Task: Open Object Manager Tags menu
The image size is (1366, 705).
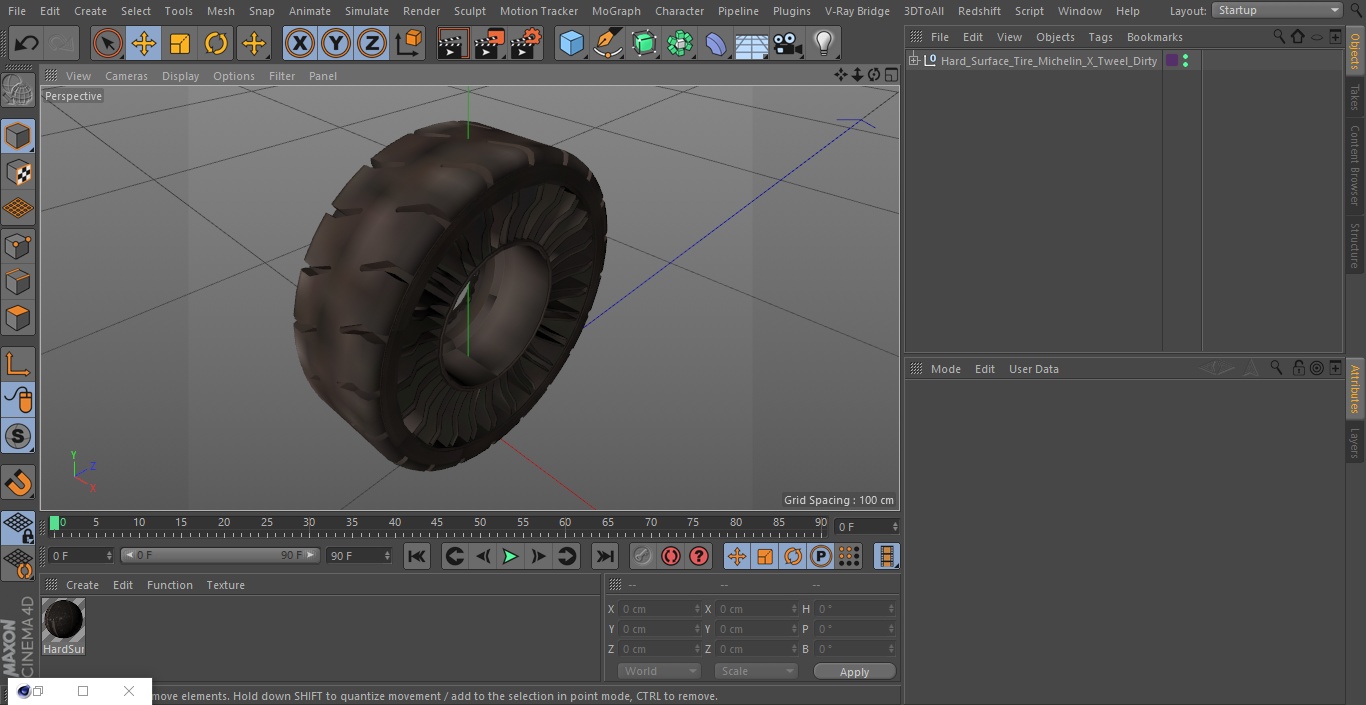Action: [x=1100, y=37]
